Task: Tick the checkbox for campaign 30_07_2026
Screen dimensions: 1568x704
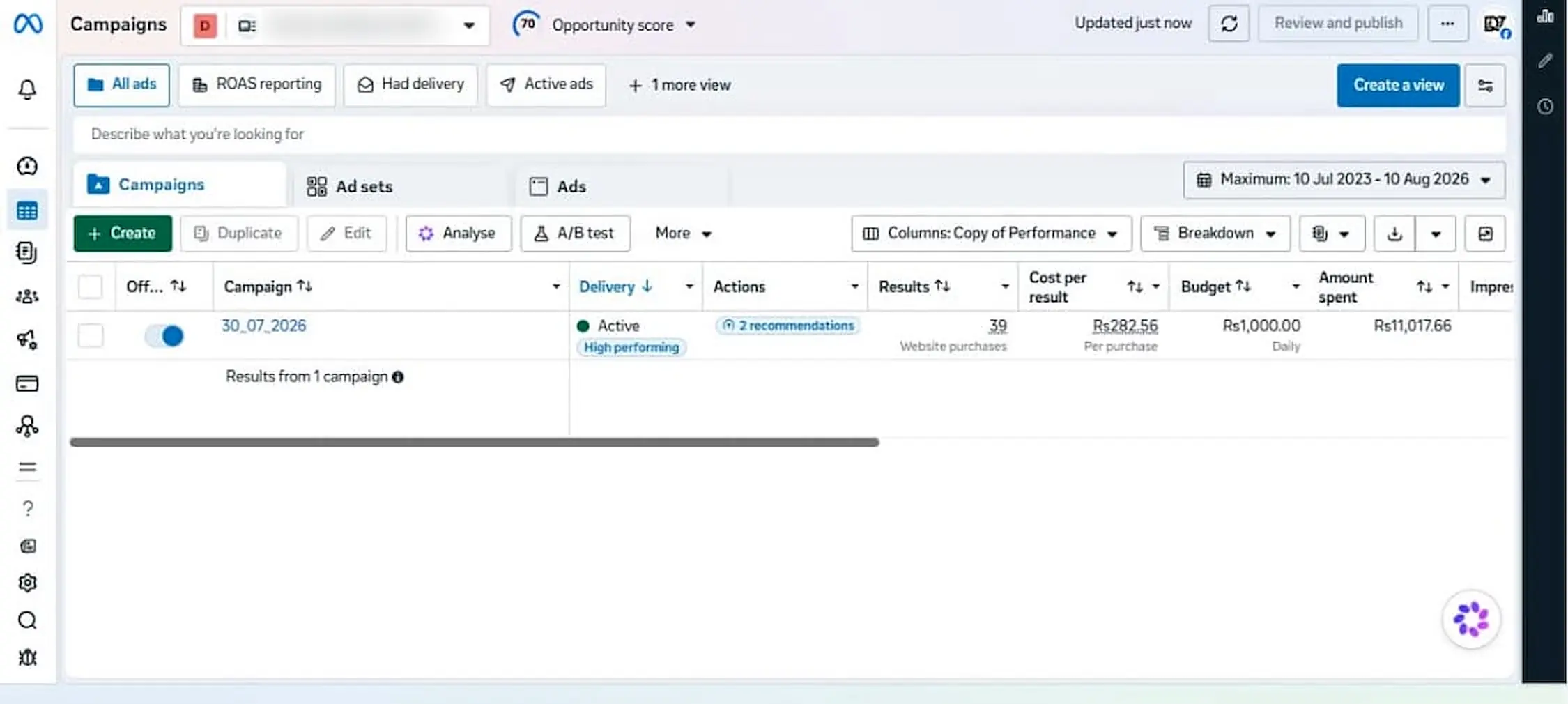Action: point(91,335)
